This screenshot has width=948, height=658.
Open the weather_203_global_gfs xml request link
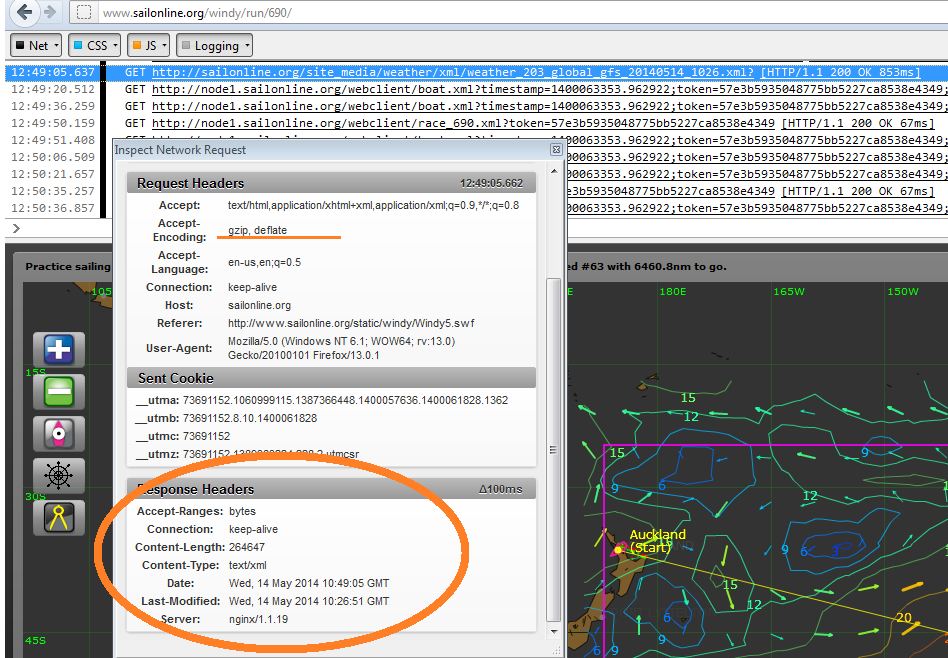tap(453, 72)
